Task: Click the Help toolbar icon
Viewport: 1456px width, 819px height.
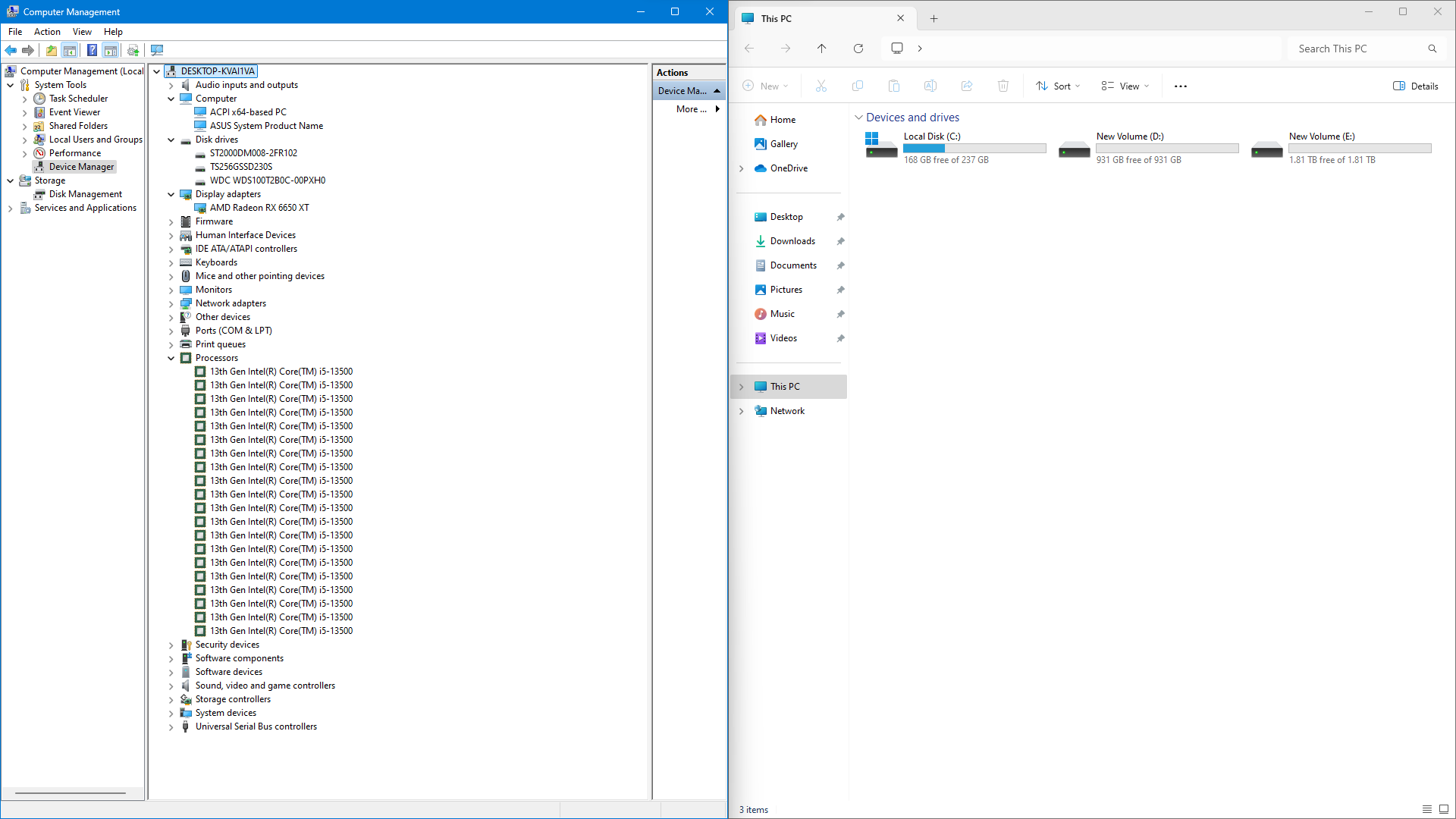Action: pyautogui.click(x=92, y=50)
